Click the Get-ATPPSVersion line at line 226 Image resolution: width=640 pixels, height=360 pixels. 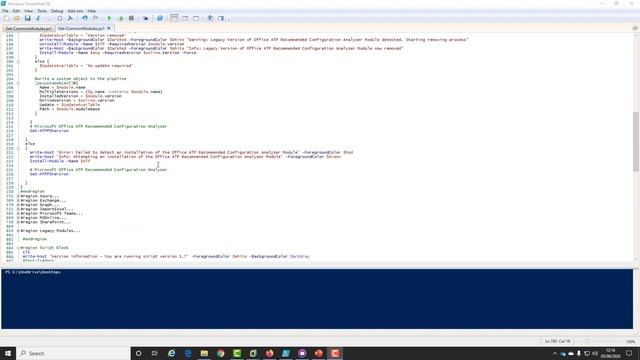[49, 174]
